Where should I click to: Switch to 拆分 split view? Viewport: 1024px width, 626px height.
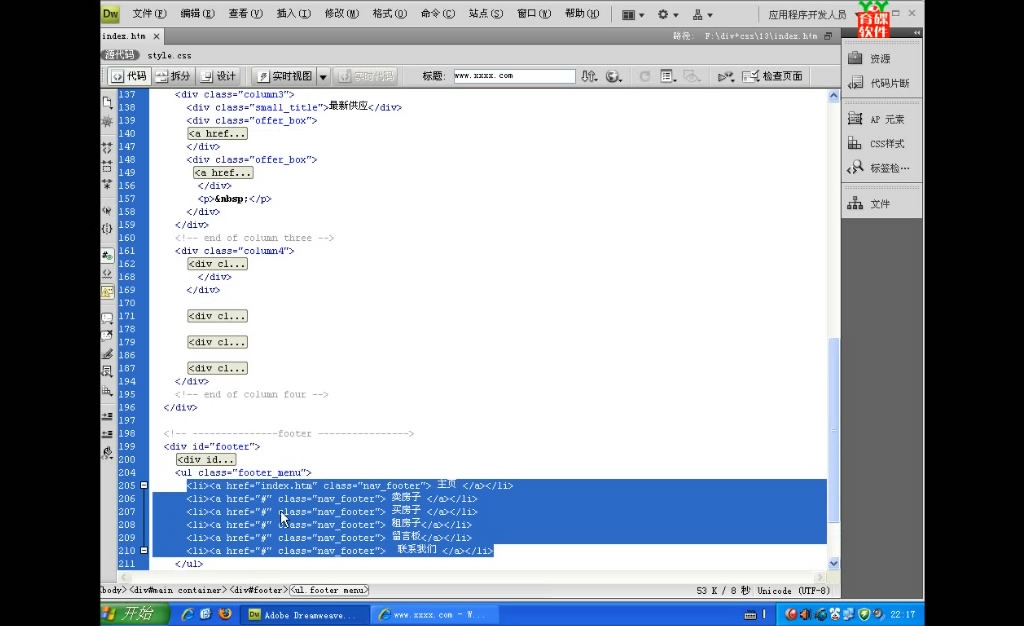173,76
